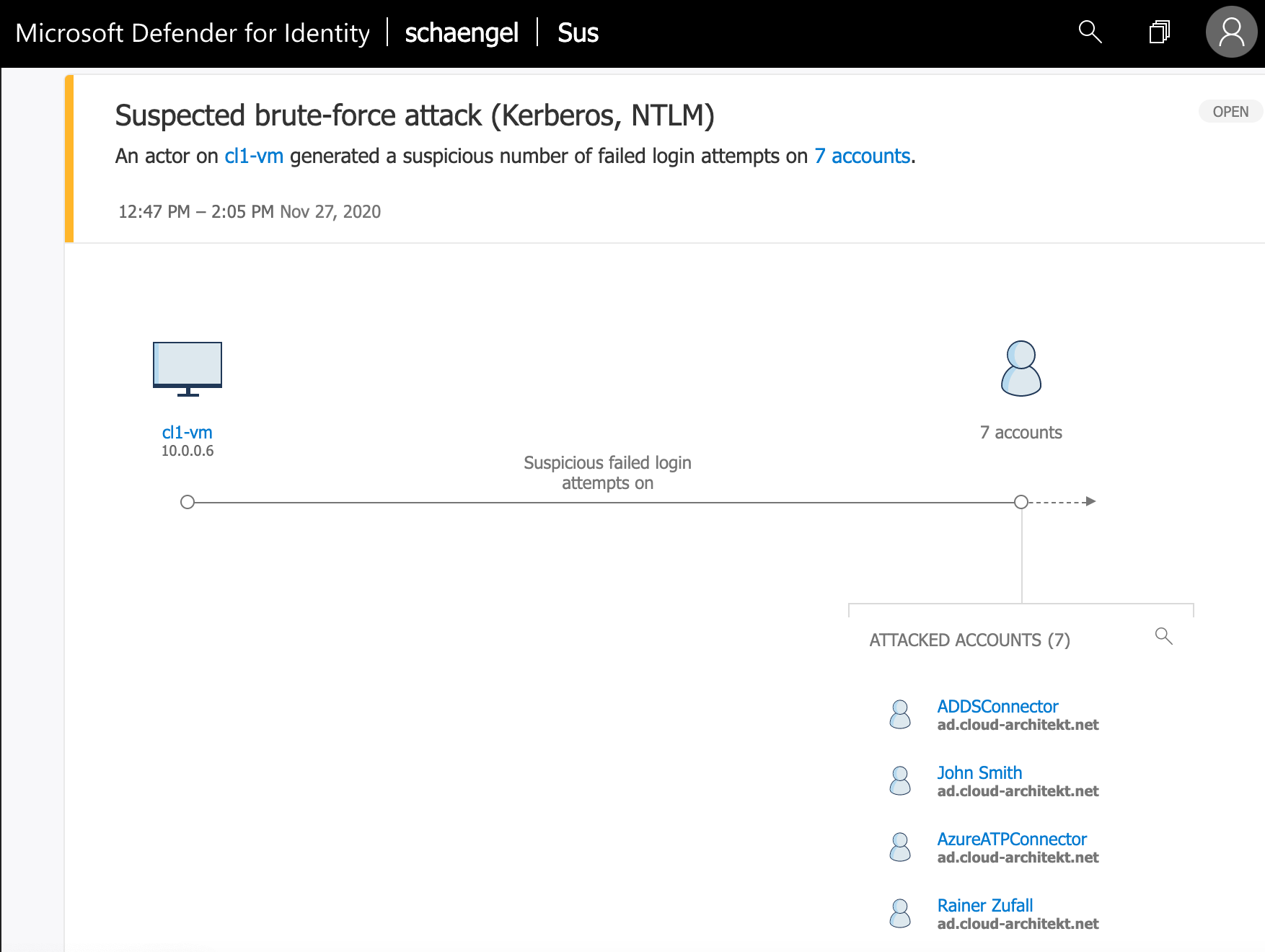
Task: Open the John Smith account link
Action: (979, 772)
